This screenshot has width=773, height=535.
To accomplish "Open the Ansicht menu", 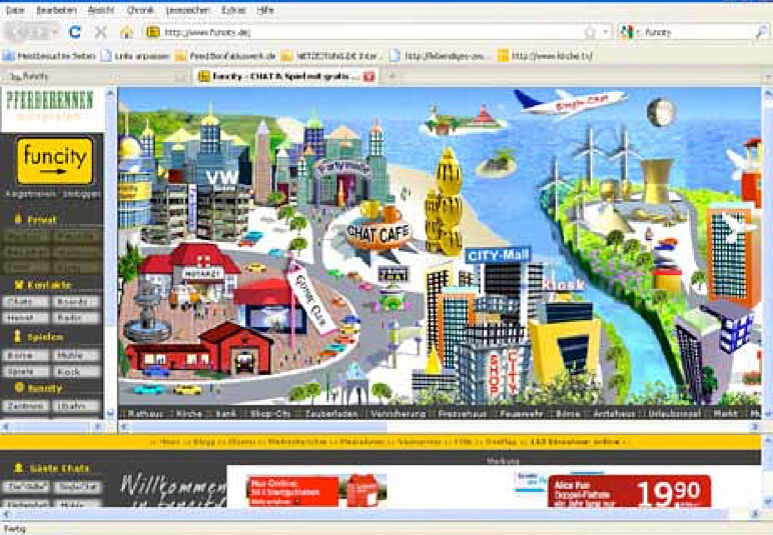I will coord(101,10).
